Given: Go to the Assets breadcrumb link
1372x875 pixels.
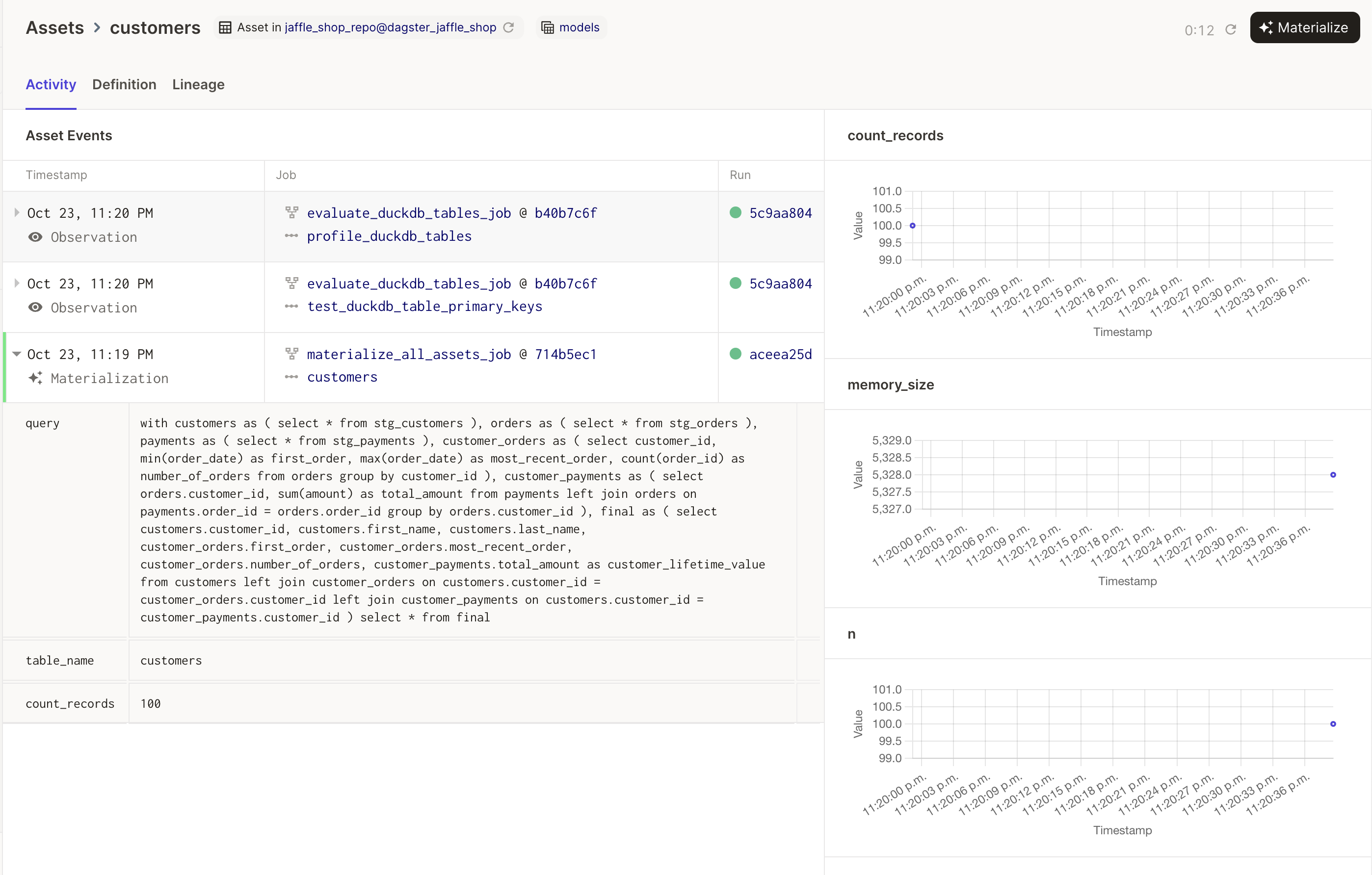Looking at the screenshot, I should click(x=54, y=27).
